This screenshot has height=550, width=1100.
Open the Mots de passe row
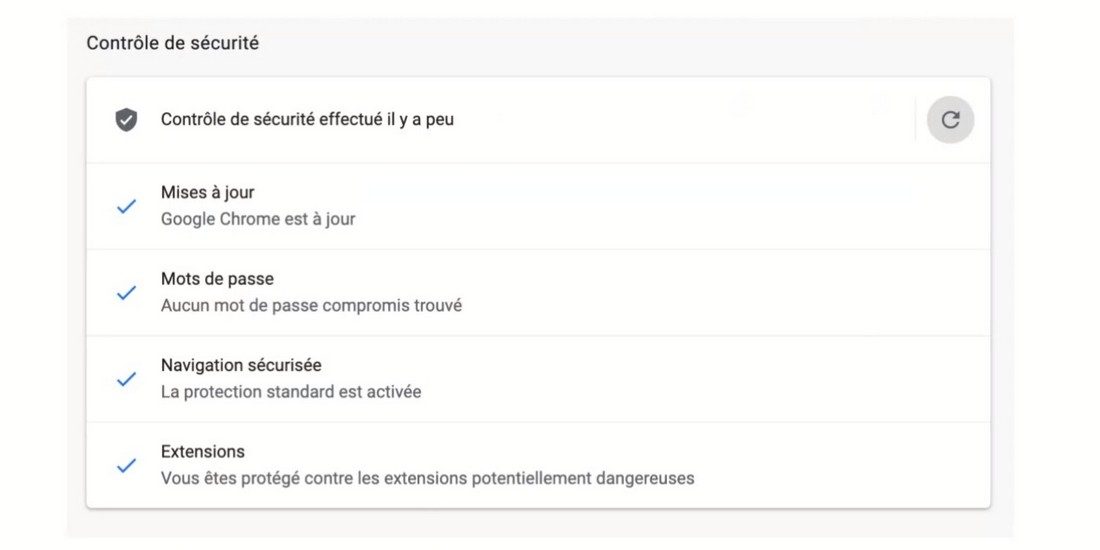pos(538,293)
